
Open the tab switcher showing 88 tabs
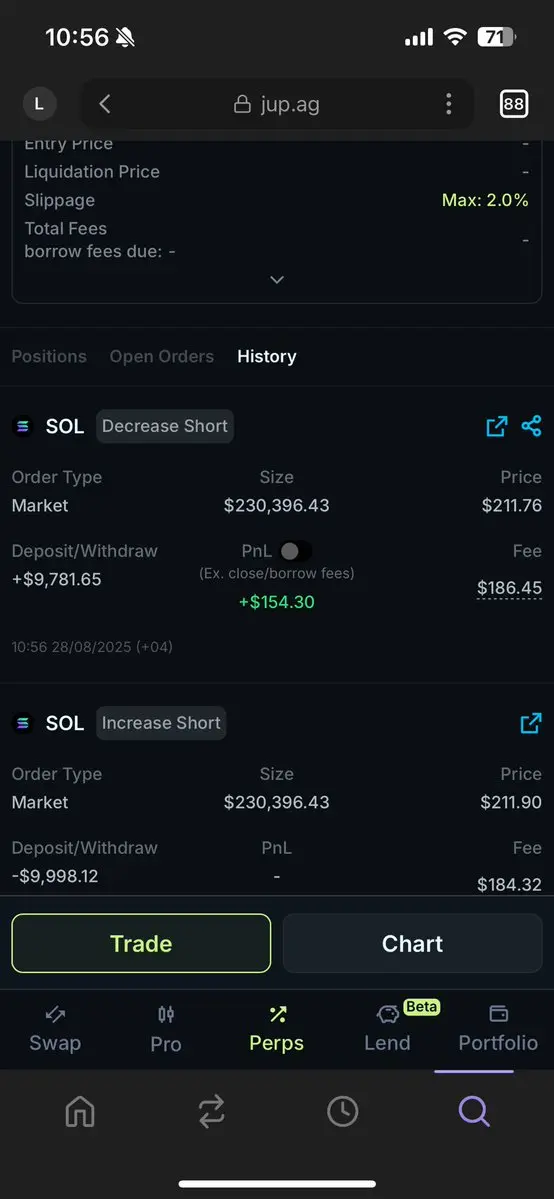pos(513,104)
